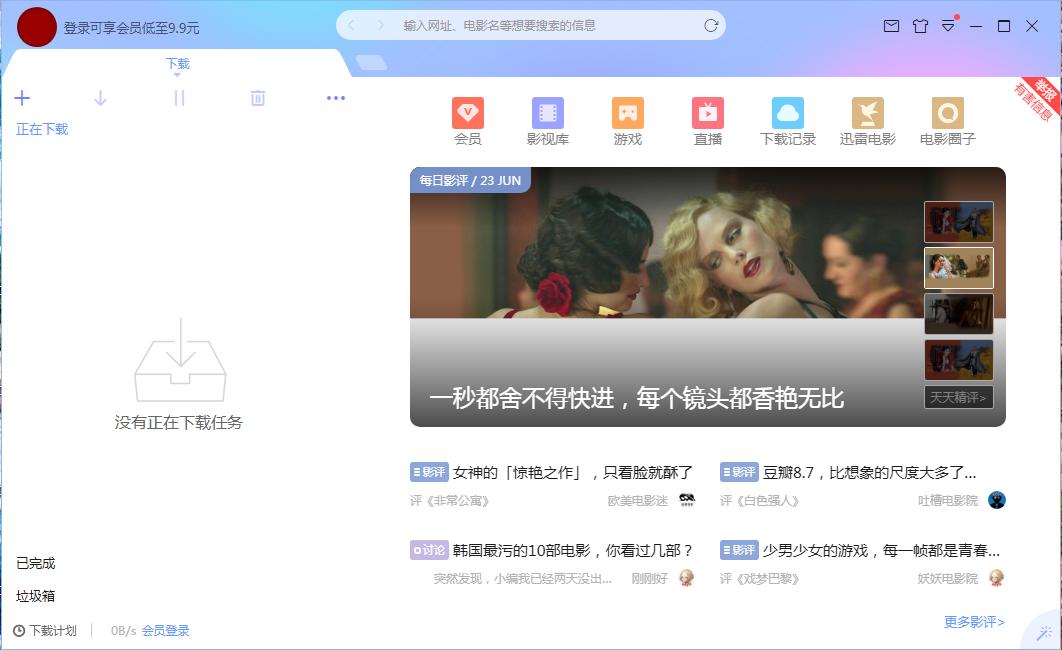Open the 会员 (VIP) panel

tap(468, 121)
